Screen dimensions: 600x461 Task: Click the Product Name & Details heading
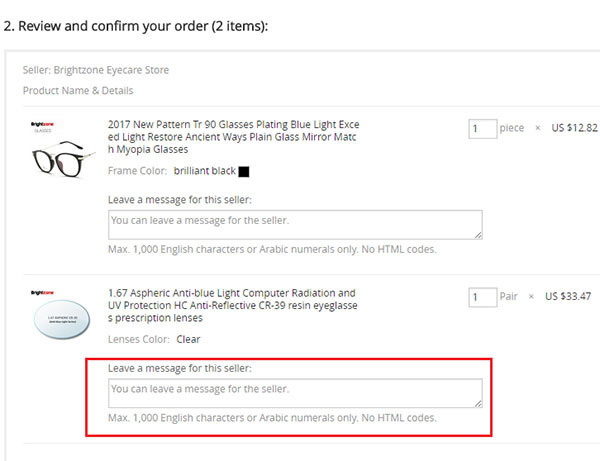coord(78,91)
